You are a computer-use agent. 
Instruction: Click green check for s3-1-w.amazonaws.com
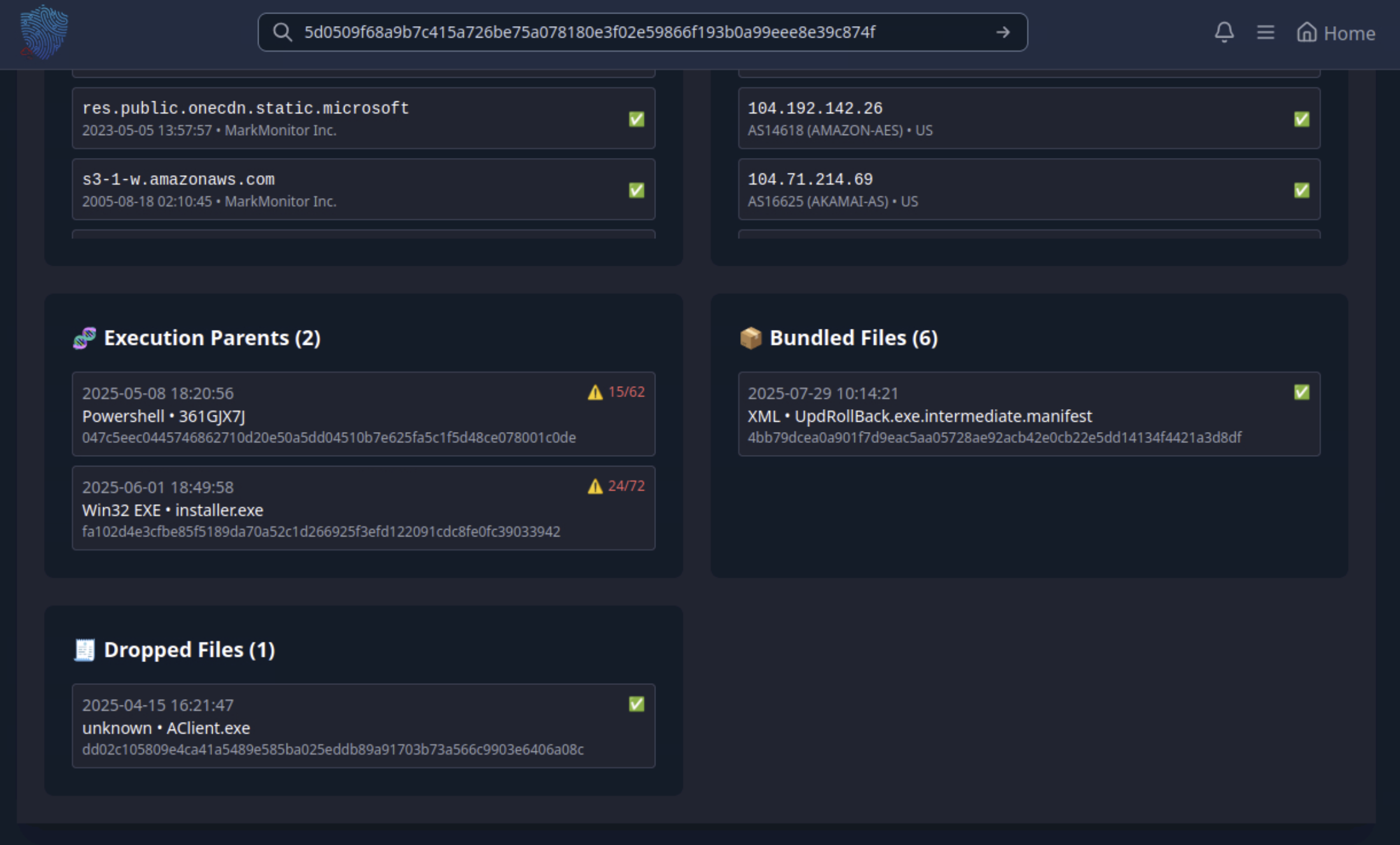point(636,190)
